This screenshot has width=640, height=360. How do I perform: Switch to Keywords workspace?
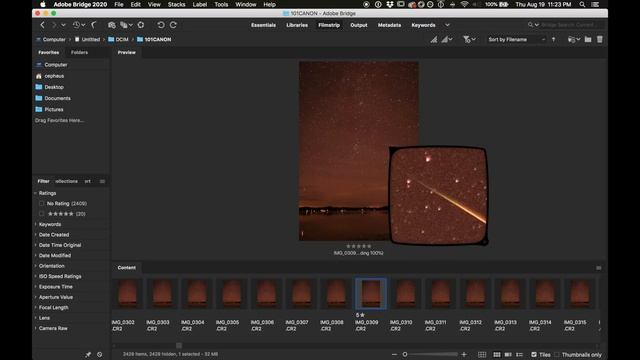pos(423,25)
